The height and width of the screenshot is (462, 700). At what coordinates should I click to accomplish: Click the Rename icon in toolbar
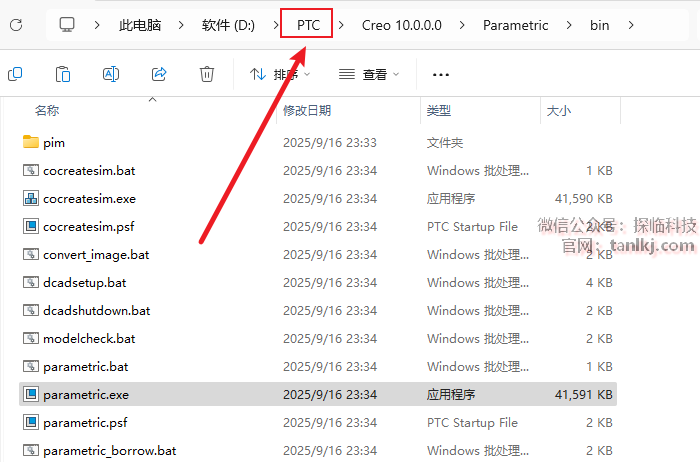pyautogui.click(x=111, y=74)
